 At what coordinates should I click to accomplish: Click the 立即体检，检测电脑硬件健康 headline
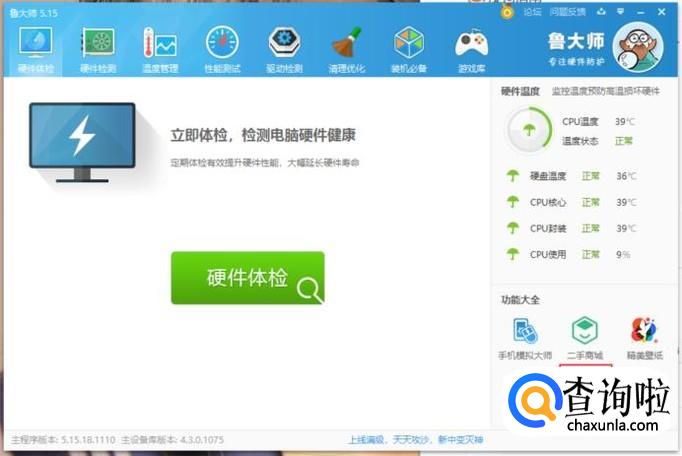coord(263,135)
